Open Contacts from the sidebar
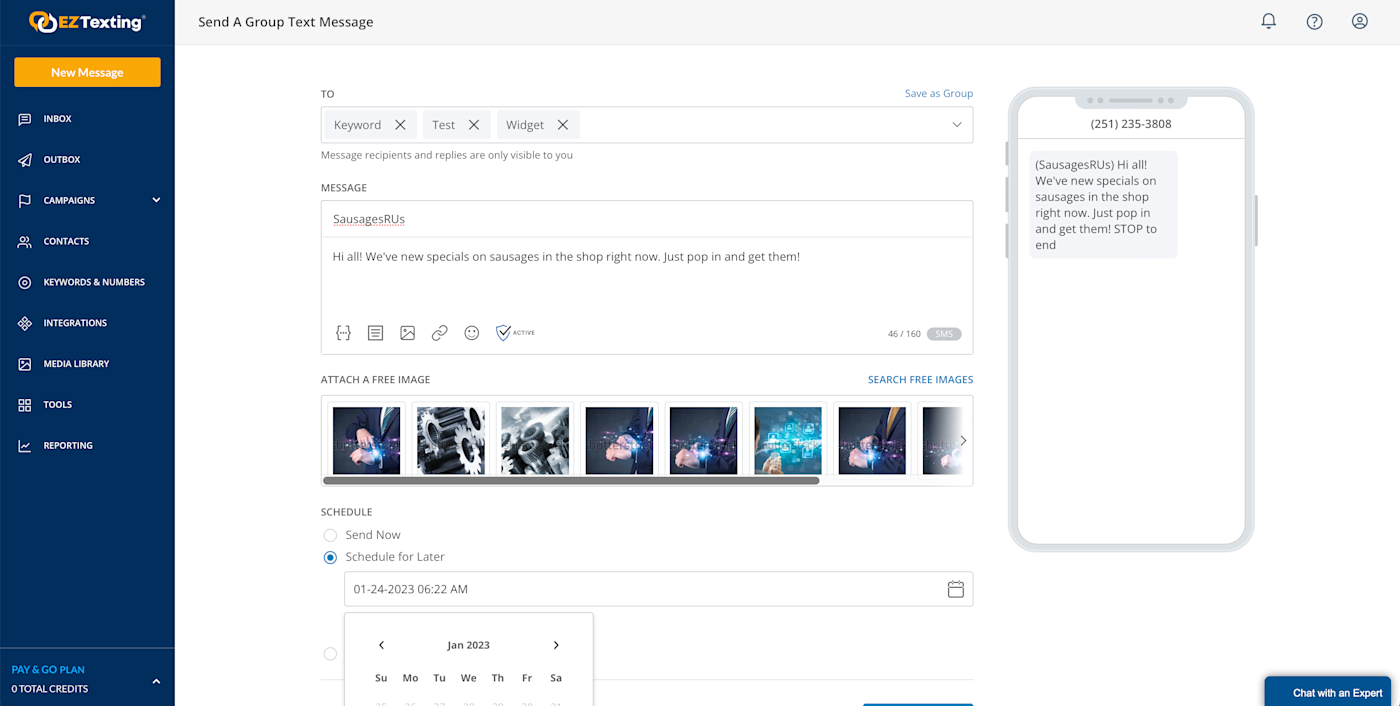 66,242
